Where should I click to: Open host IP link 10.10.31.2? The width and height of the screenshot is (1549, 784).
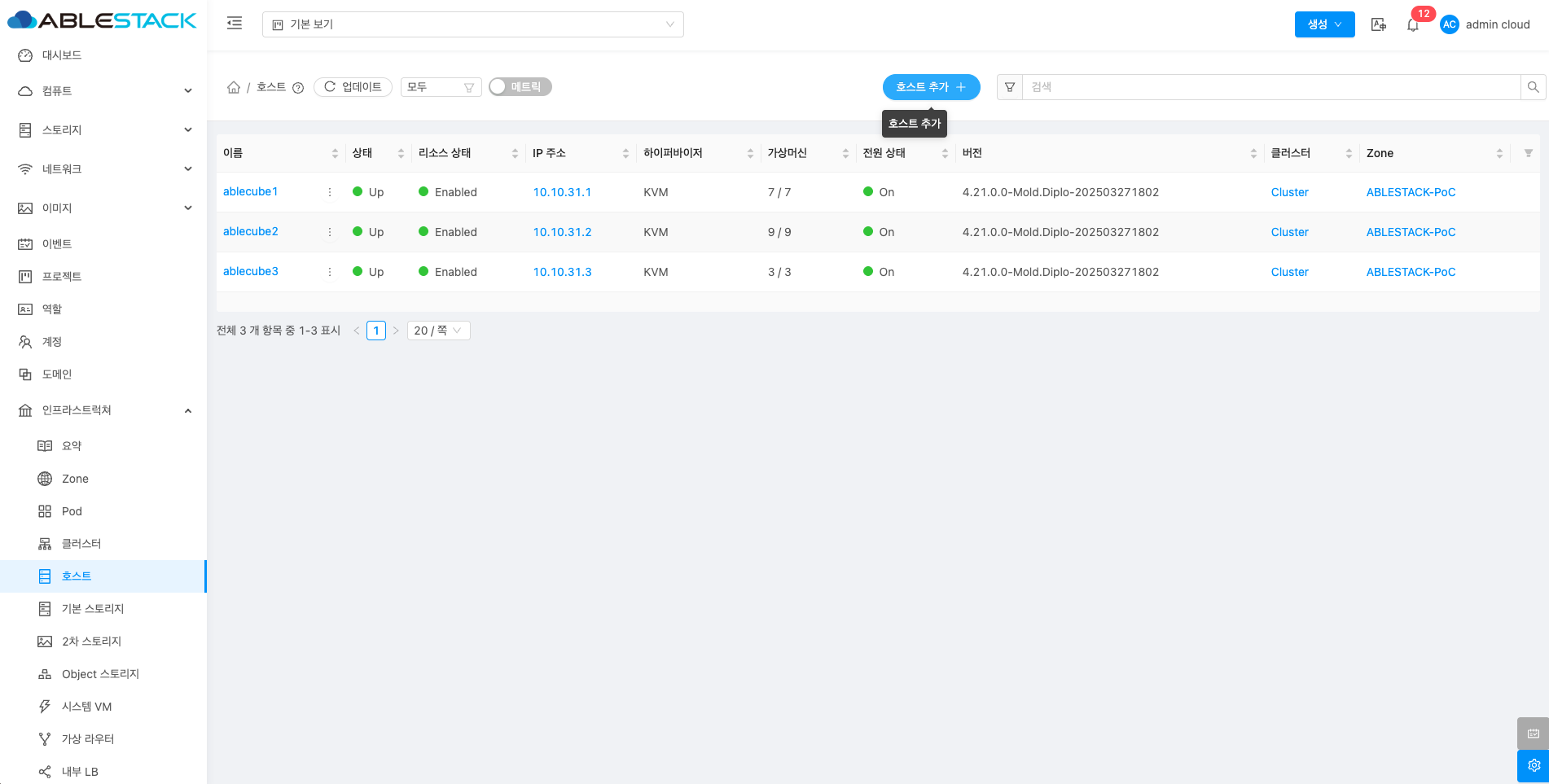click(x=562, y=232)
